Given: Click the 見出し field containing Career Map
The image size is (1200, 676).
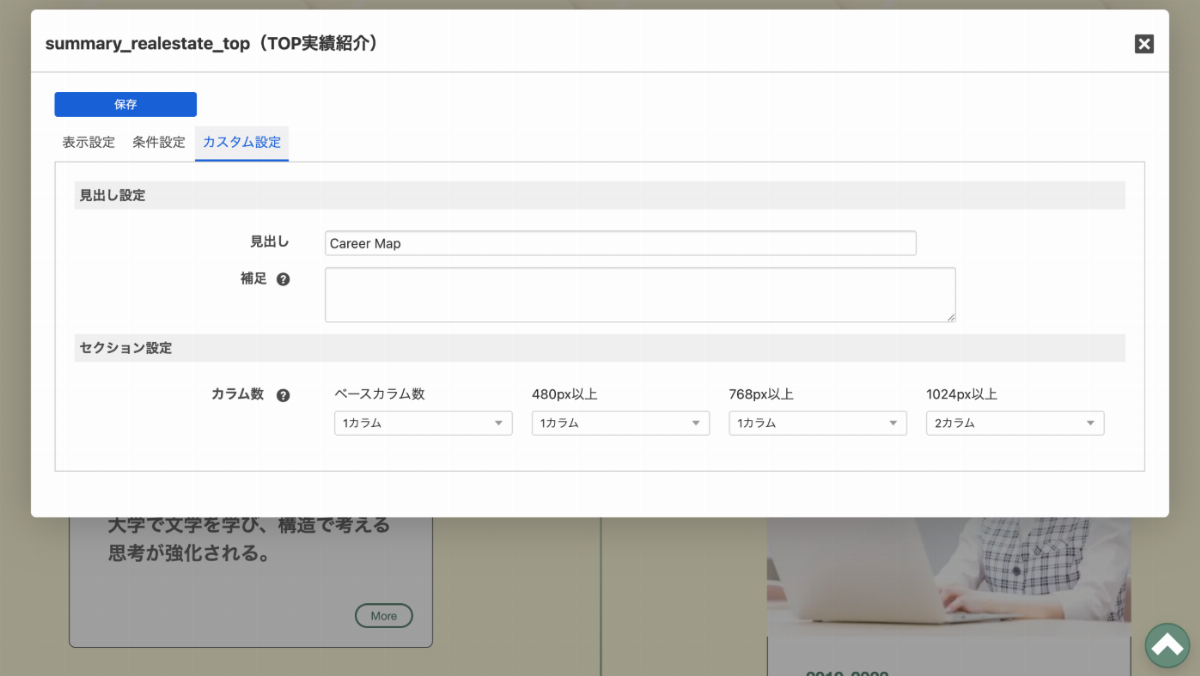Looking at the screenshot, I should click(620, 243).
